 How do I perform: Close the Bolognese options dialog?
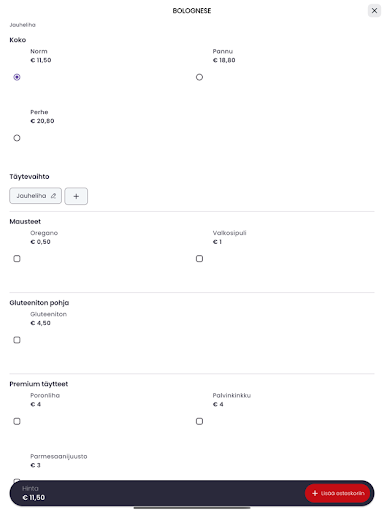pyautogui.click(x=374, y=11)
